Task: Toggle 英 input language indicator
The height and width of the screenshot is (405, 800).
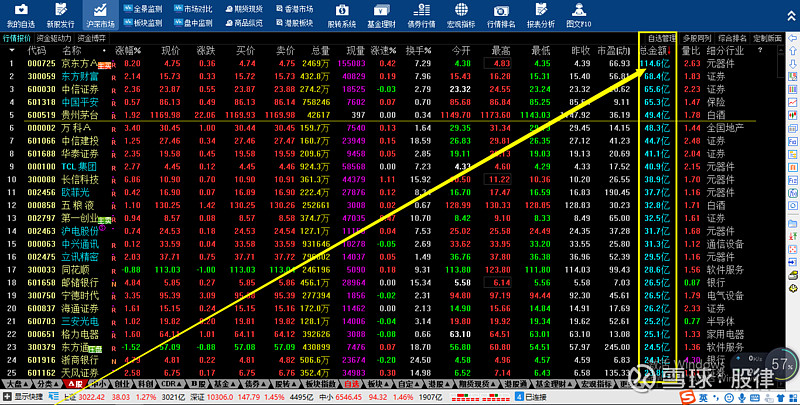Action: pos(703,397)
